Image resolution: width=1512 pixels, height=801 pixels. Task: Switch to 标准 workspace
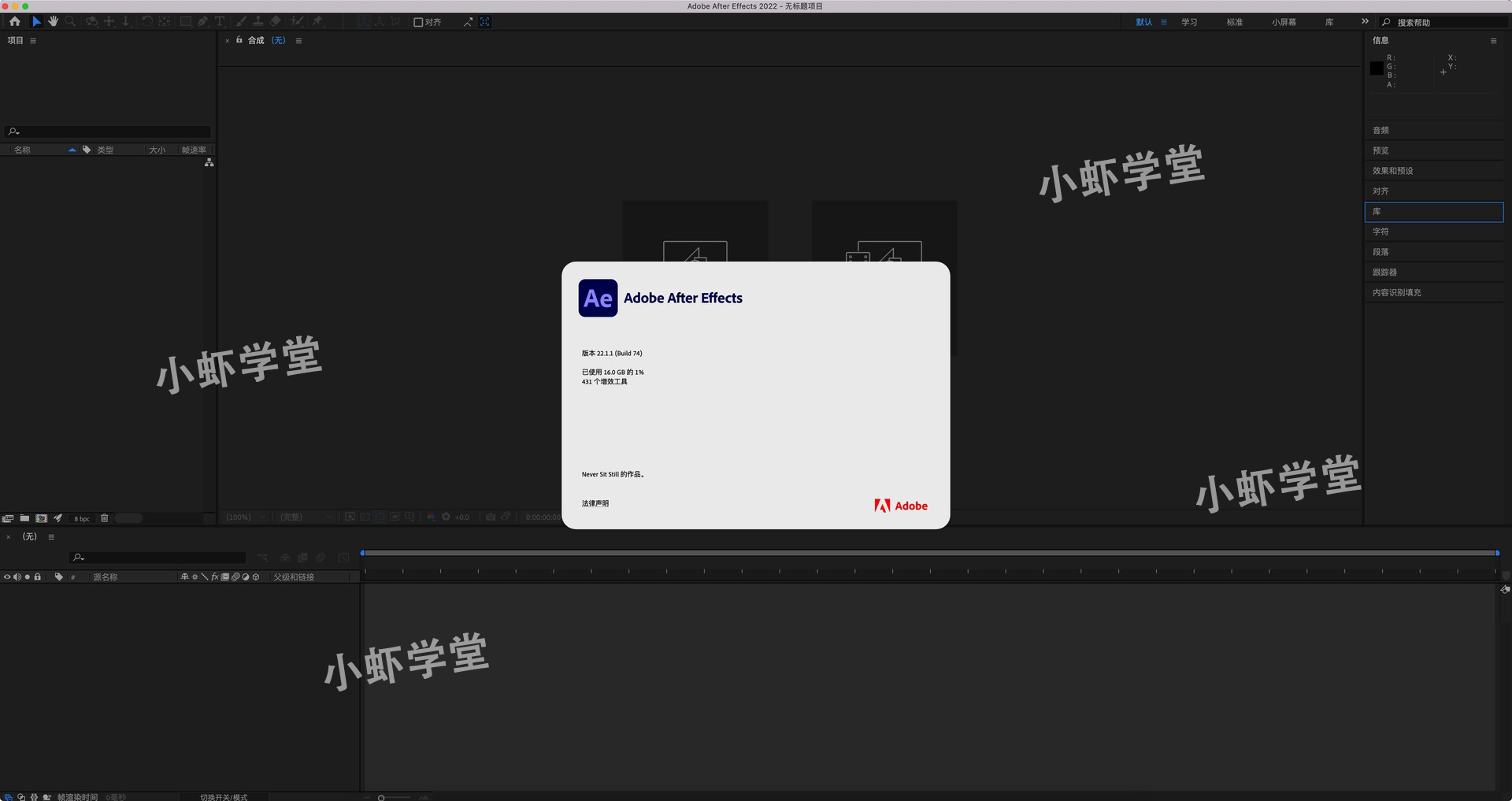[x=1234, y=22]
